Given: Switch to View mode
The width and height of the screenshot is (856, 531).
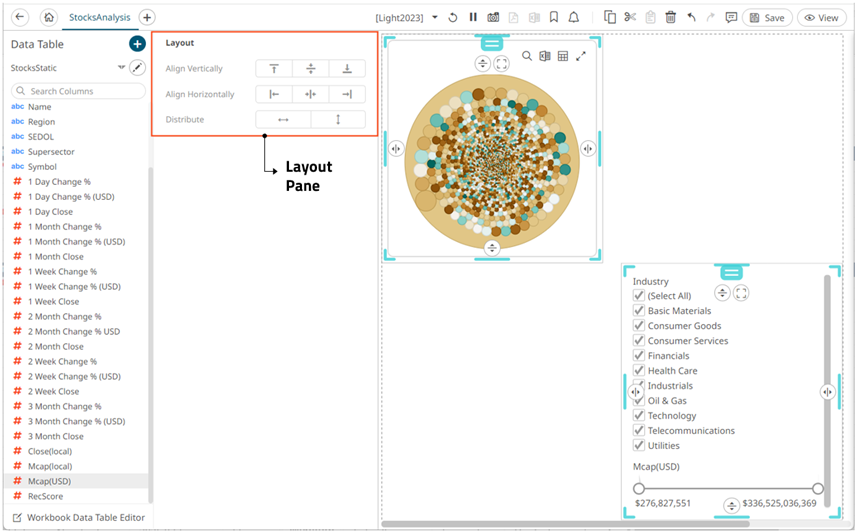Looking at the screenshot, I should coord(822,18).
